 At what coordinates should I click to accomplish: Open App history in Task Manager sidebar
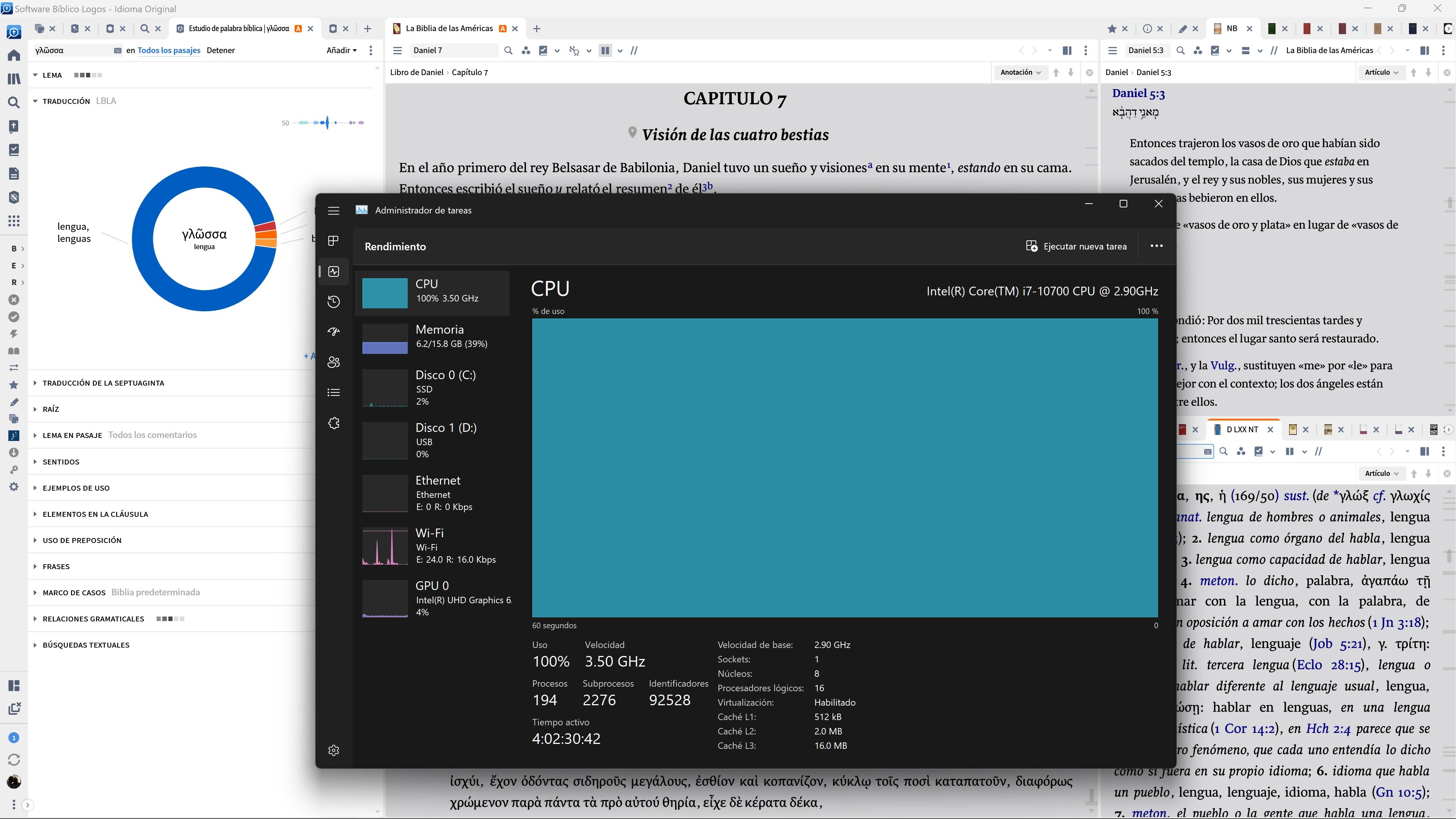(334, 302)
